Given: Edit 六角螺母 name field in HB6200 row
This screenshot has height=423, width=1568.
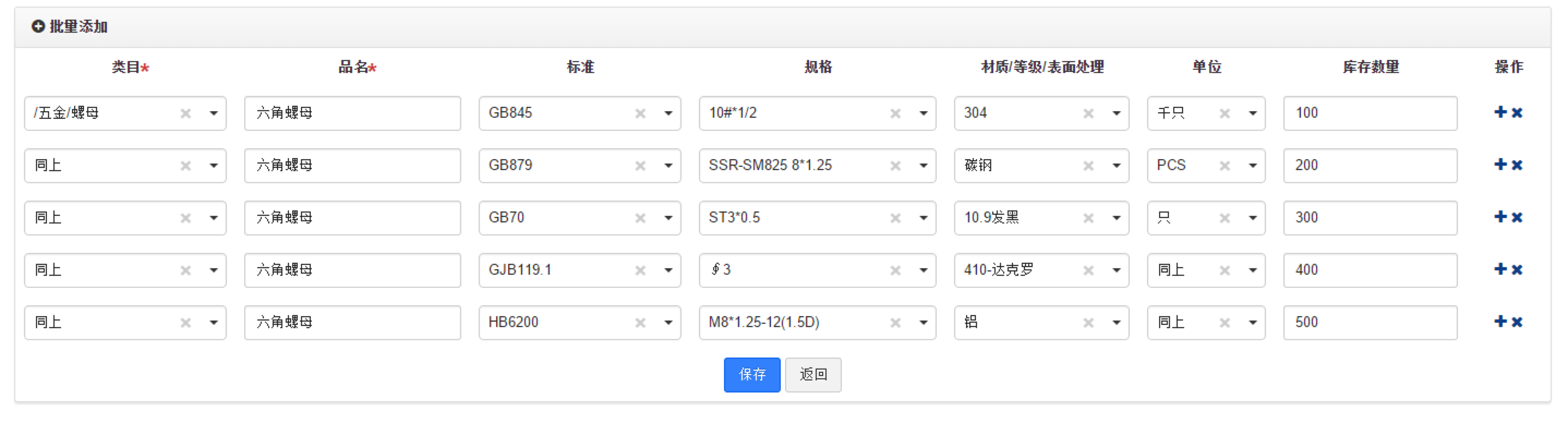Looking at the screenshot, I should click(x=352, y=323).
